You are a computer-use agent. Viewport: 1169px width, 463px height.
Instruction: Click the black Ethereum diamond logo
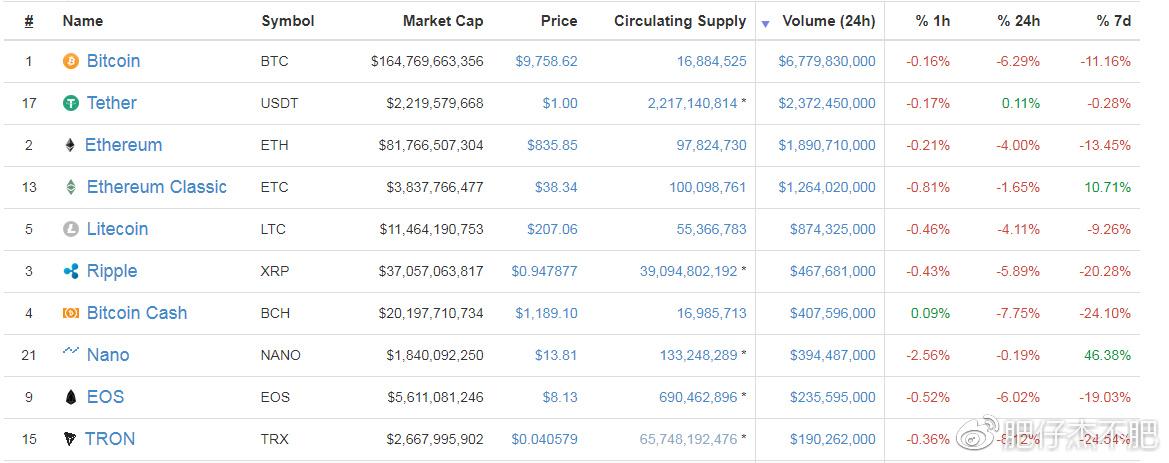pyautogui.click(x=70, y=145)
